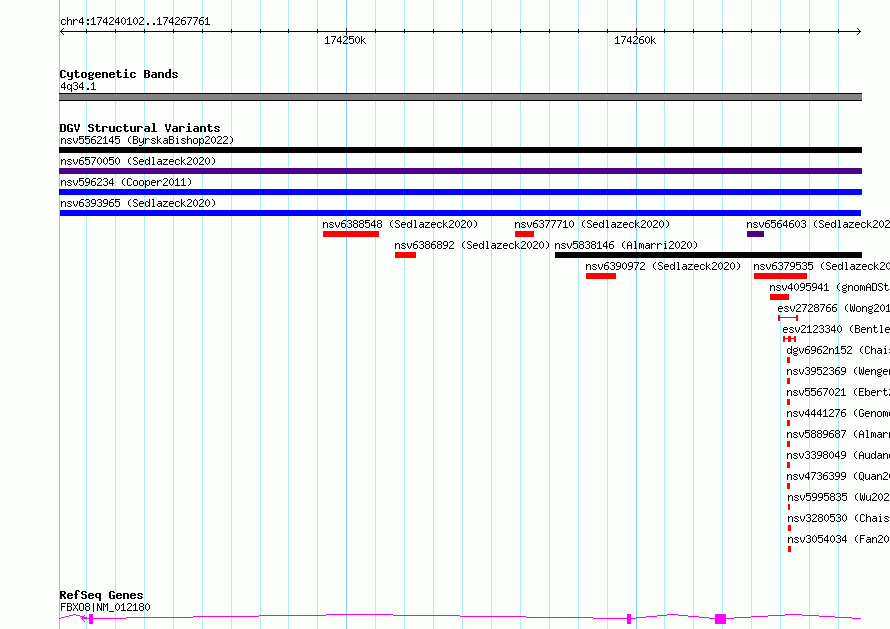Viewport: 890px width, 629px height.
Task: Open variant nsv5567021 label
Action: point(838,392)
